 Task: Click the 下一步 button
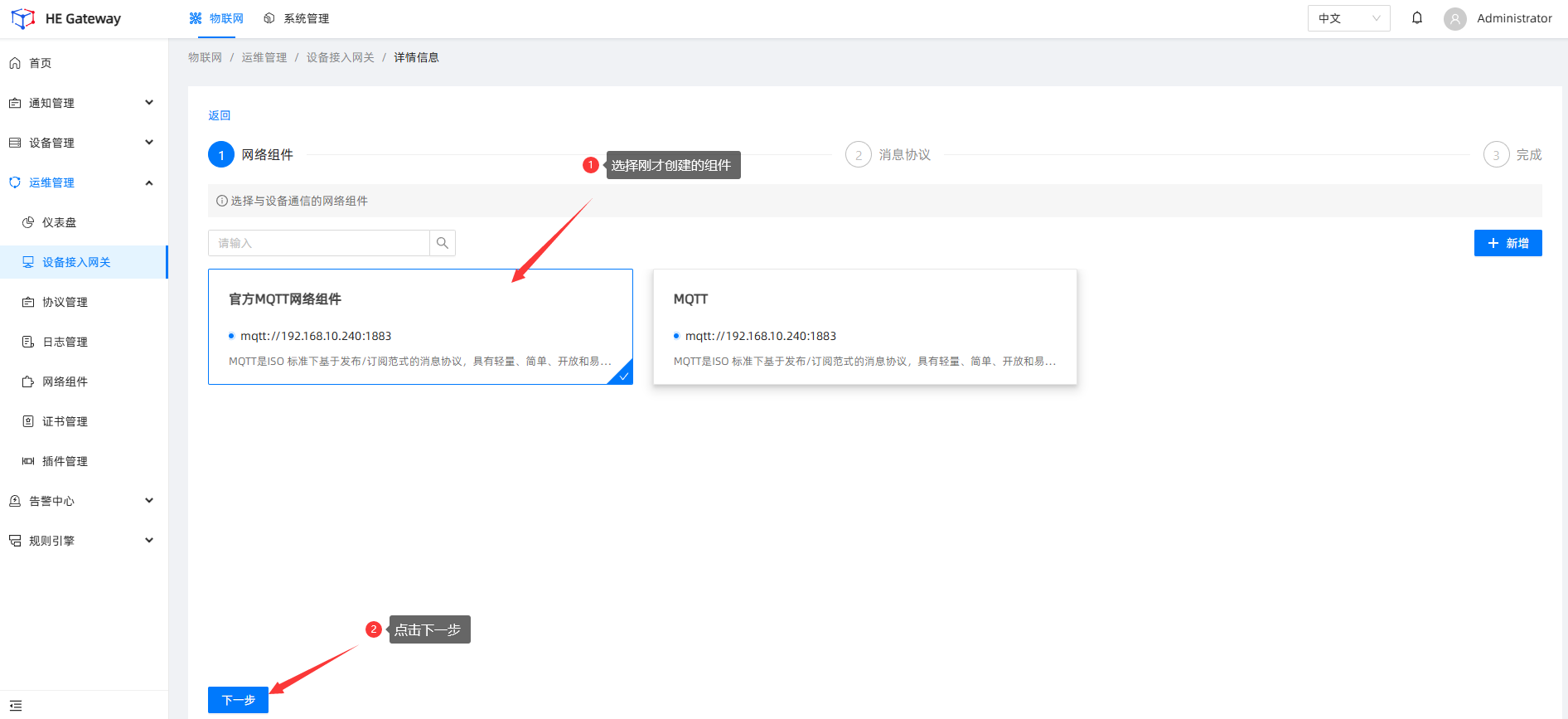click(238, 700)
